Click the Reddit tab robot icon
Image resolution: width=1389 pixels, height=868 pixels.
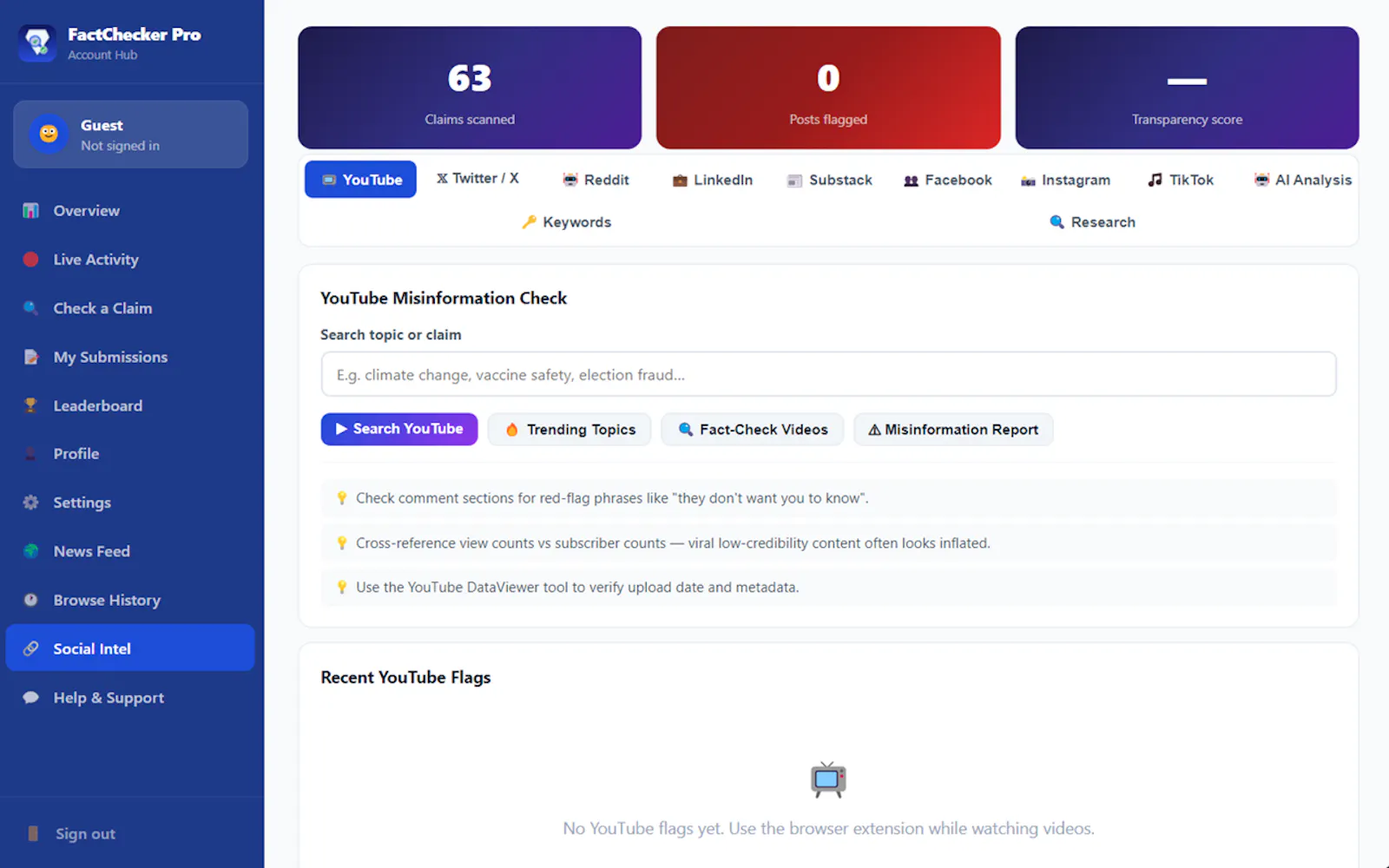[570, 180]
